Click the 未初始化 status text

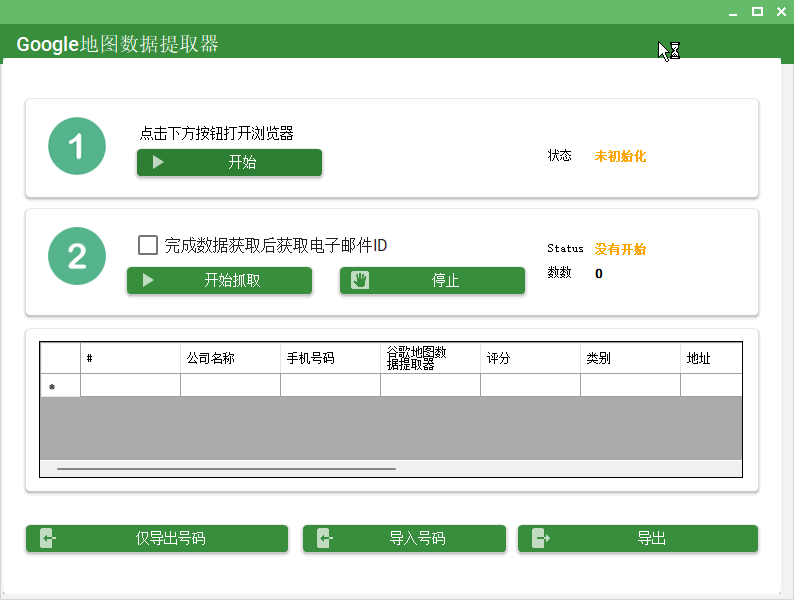(x=620, y=156)
